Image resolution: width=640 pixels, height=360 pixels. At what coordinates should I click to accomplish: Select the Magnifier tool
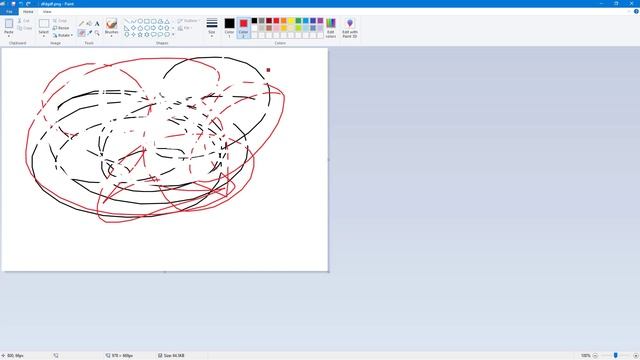[97, 33]
